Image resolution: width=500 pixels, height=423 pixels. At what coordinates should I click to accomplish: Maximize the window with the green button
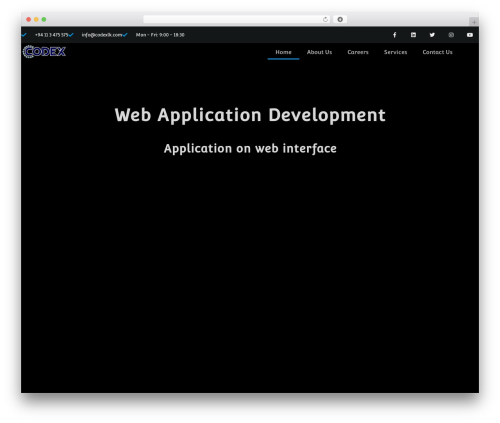[44, 19]
